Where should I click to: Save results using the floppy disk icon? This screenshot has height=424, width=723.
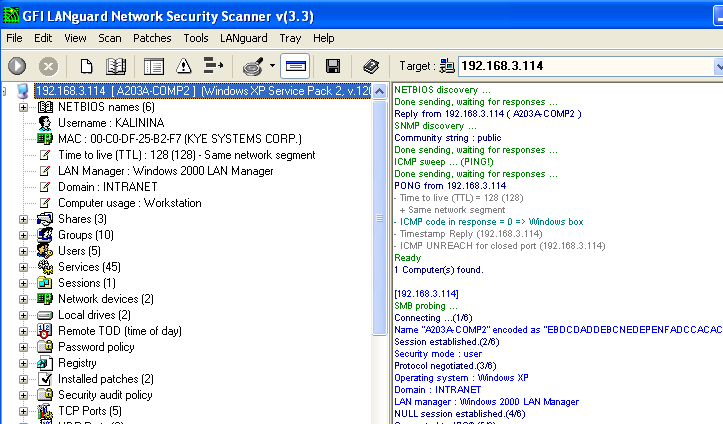(x=333, y=66)
